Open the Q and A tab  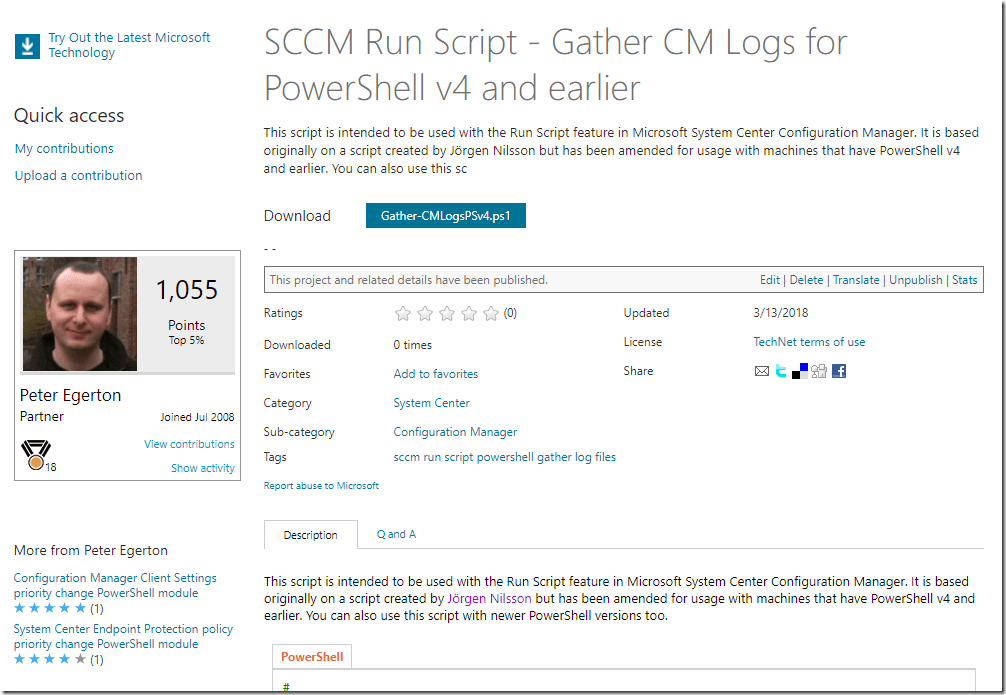pyautogui.click(x=396, y=534)
